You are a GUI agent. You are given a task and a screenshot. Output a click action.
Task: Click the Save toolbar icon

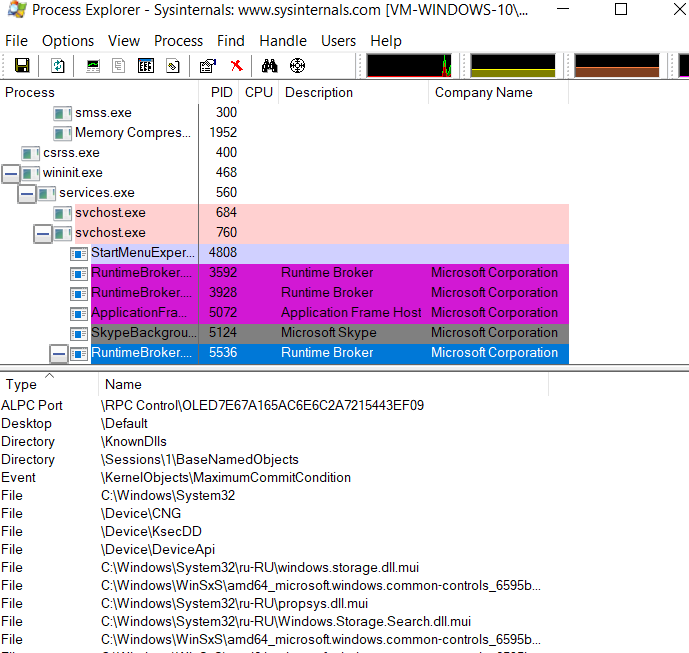click(x=22, y=66)
